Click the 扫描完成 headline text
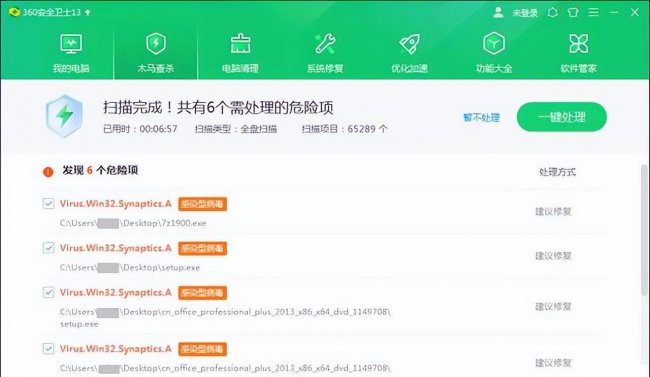Image resolution: width=650 pixels, height=377 pixels. [218, 108]
